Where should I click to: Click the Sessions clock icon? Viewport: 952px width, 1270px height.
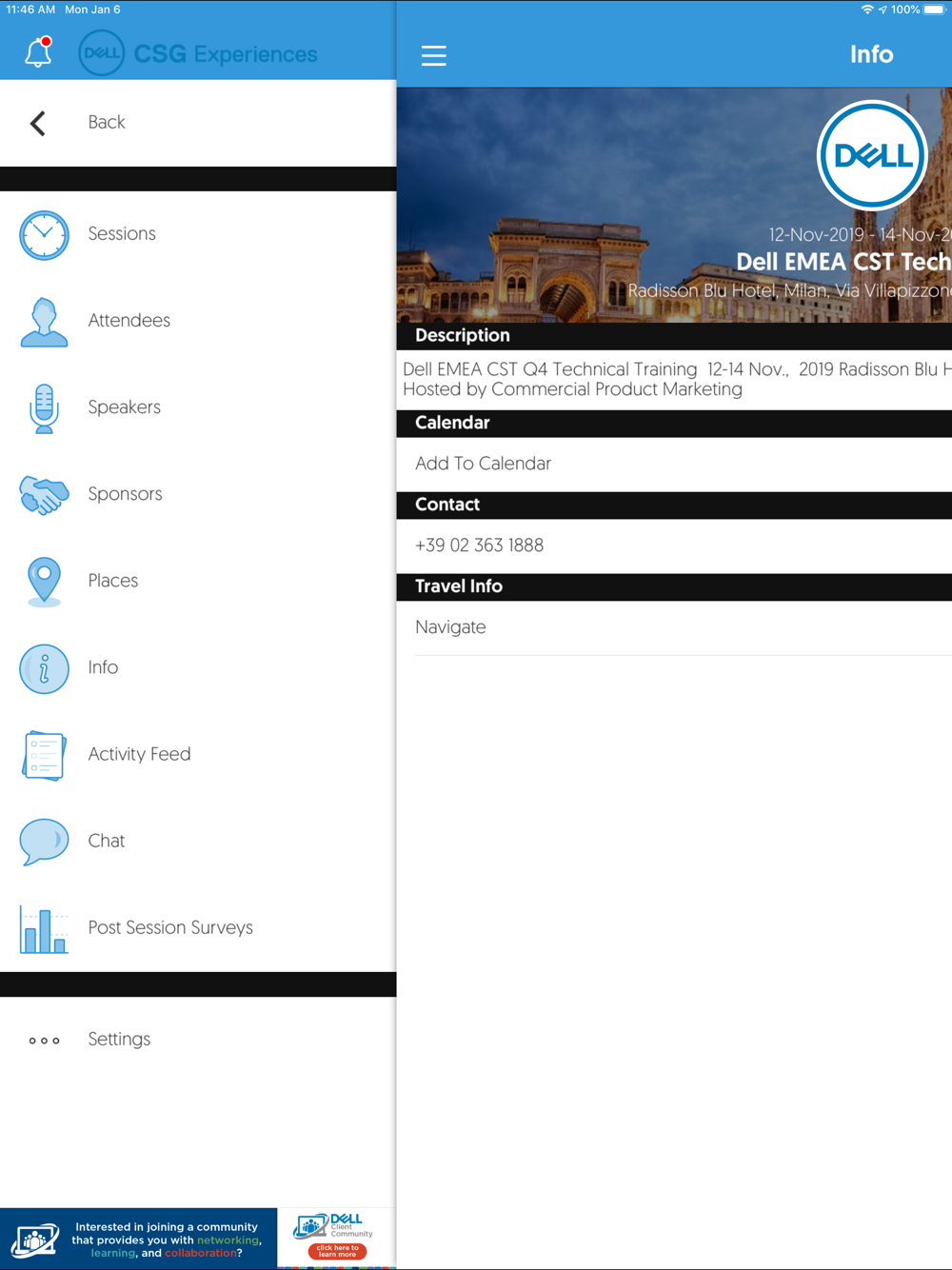[44, 235]
